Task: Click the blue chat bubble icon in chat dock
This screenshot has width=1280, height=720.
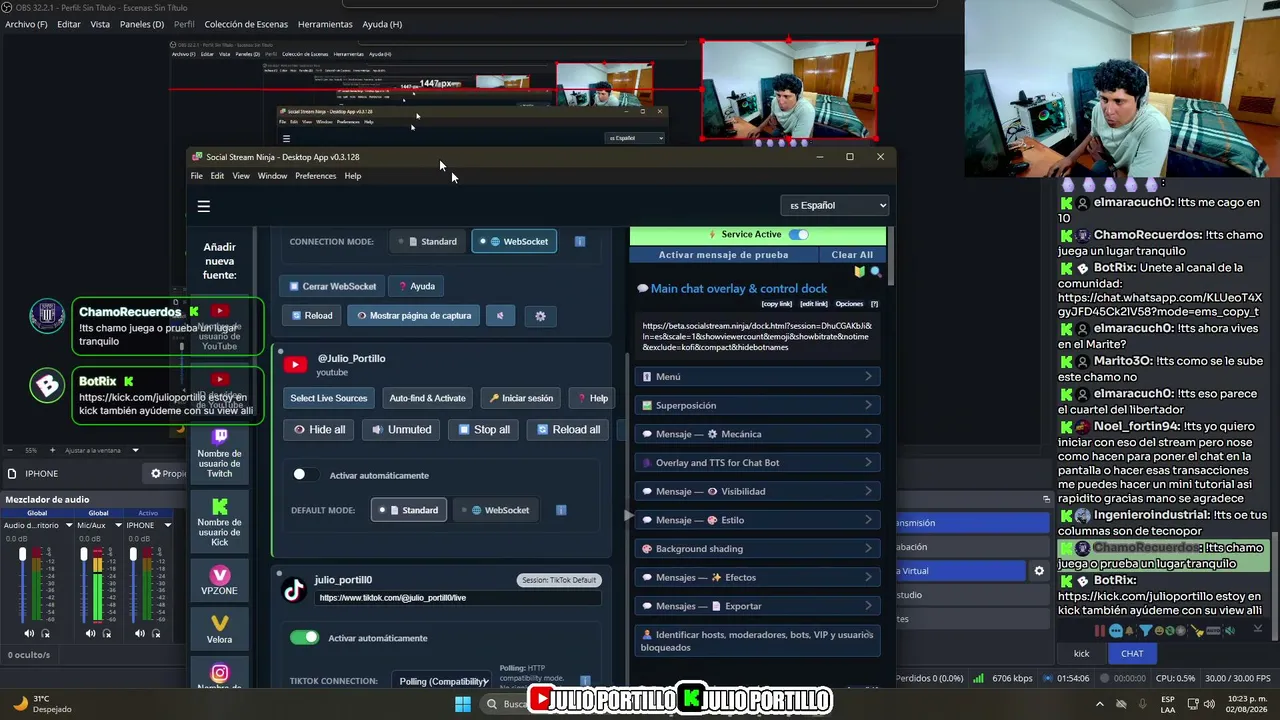Action: pos(1115,631)
